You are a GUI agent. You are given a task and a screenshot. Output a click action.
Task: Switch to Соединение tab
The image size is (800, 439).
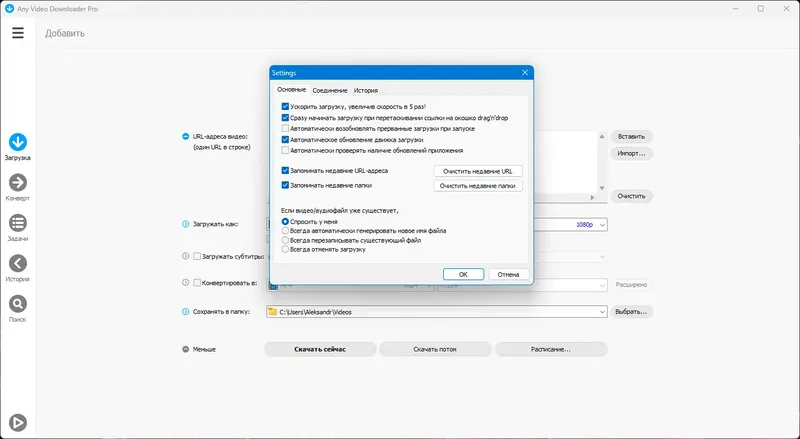(330, 90)
